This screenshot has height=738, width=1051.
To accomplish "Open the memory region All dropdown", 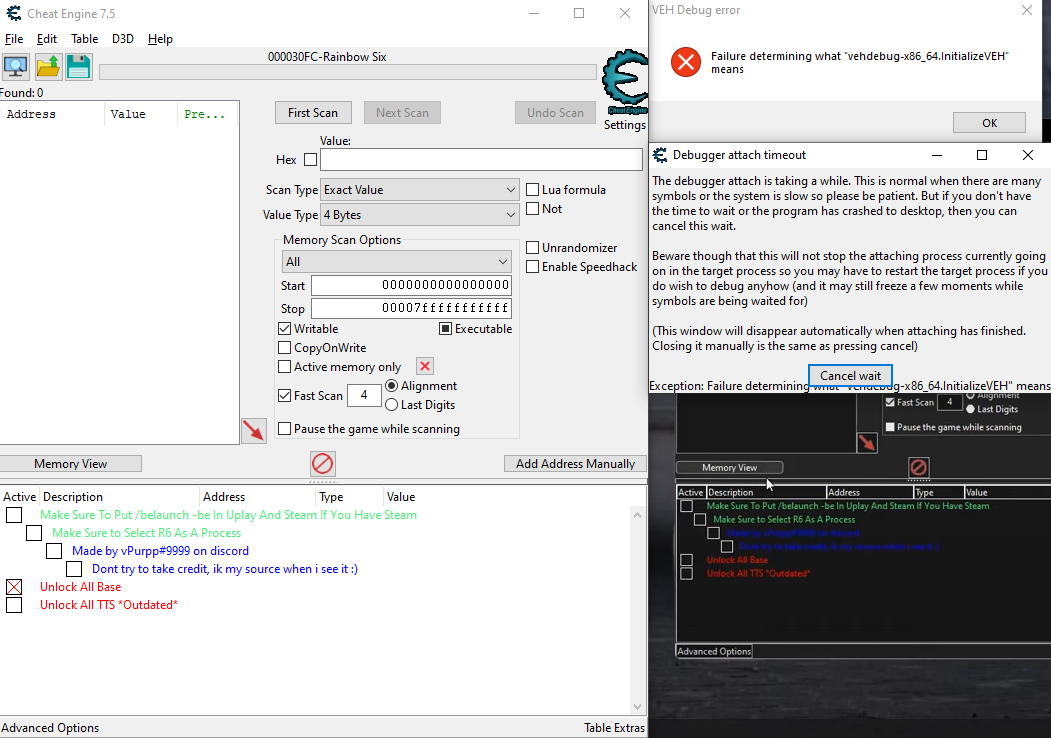I will tap(397, 262).
